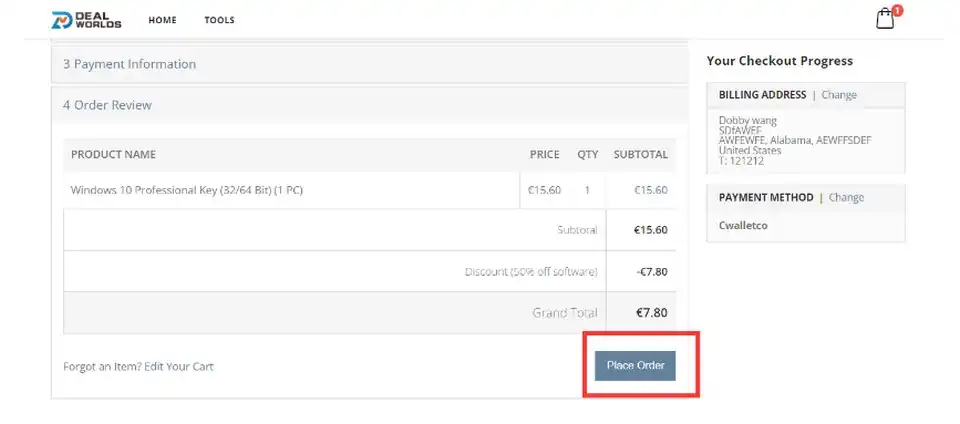This screenshot has width=960, height=424.
Task: Click the SUBTOTAL column header
Action: coord(640,155)
